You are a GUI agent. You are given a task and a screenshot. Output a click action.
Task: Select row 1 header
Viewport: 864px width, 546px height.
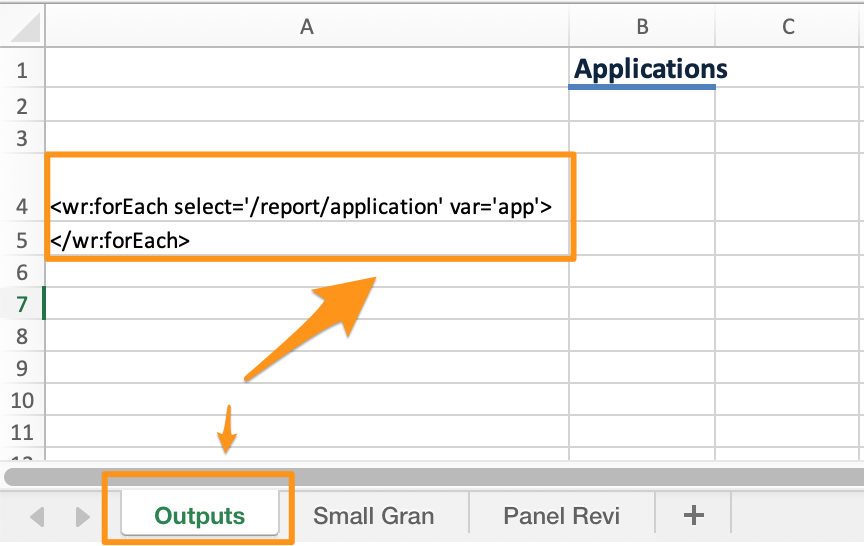22,70
